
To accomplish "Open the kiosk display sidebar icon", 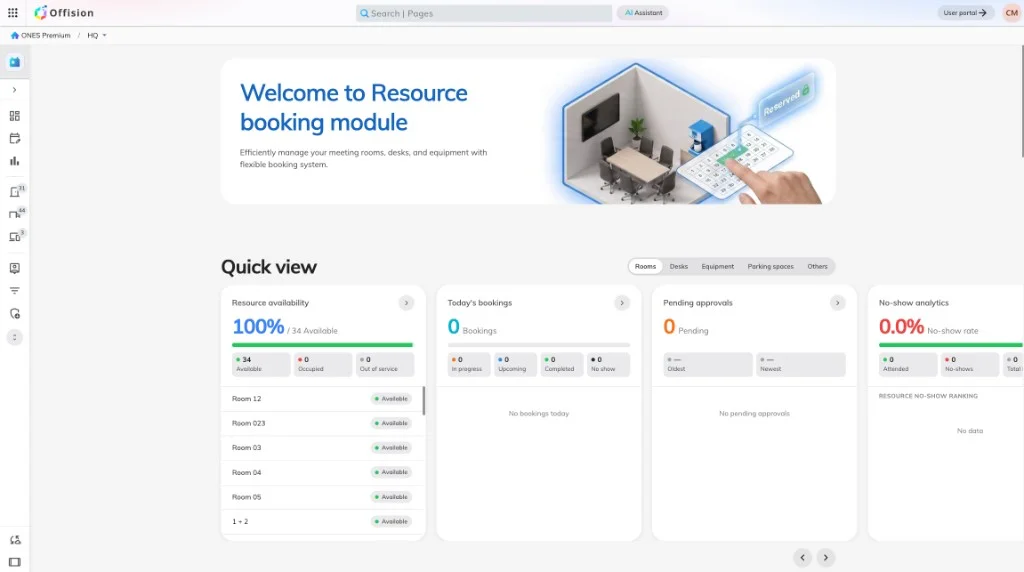I will [x=14, y=268].
